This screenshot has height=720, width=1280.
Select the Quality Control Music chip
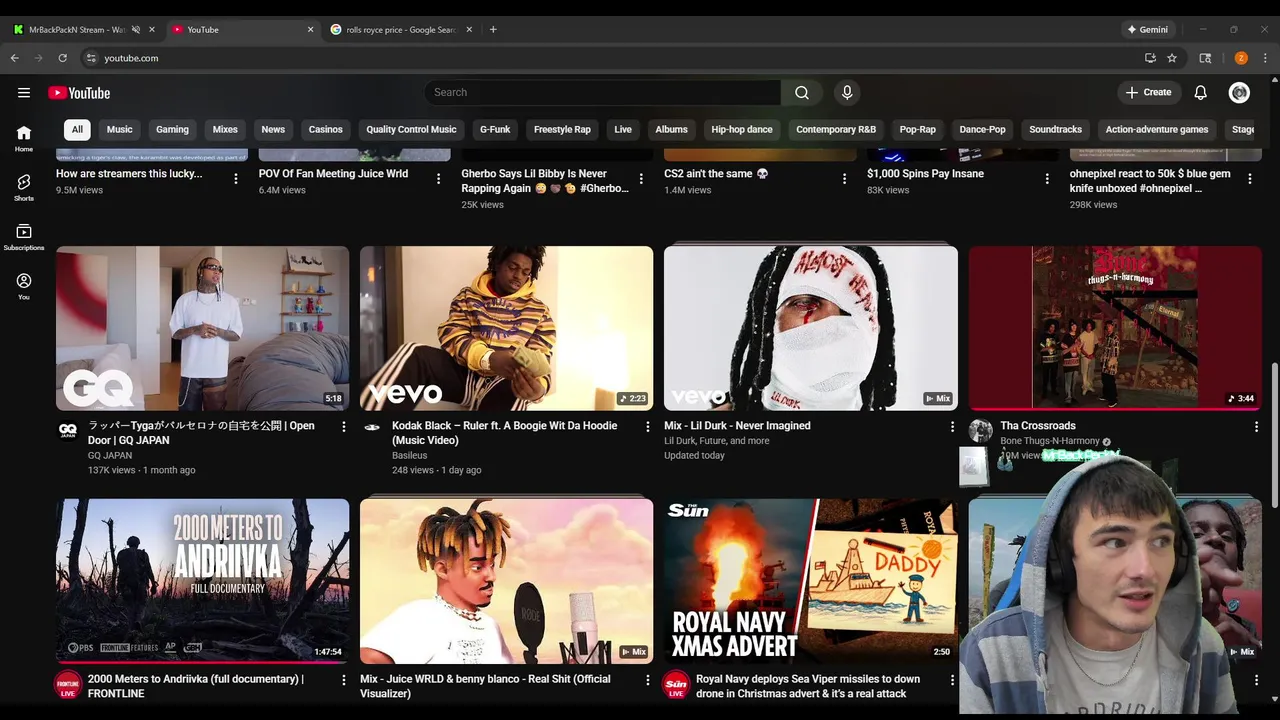tap(411, 129)
